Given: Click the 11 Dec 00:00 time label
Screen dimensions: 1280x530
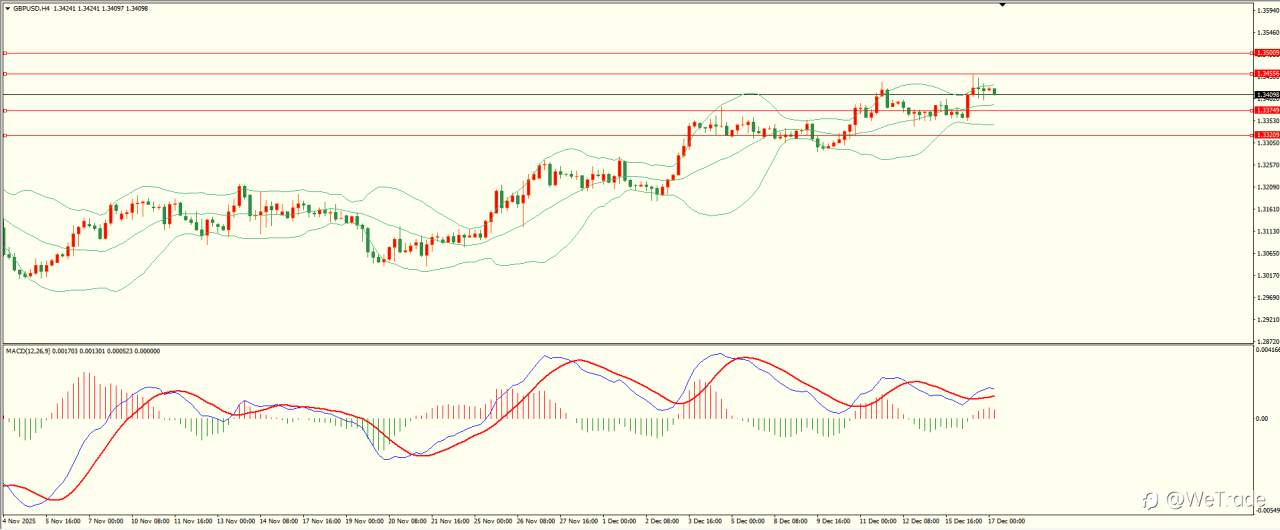Looking at the screenshot, I should click(879, 521).
